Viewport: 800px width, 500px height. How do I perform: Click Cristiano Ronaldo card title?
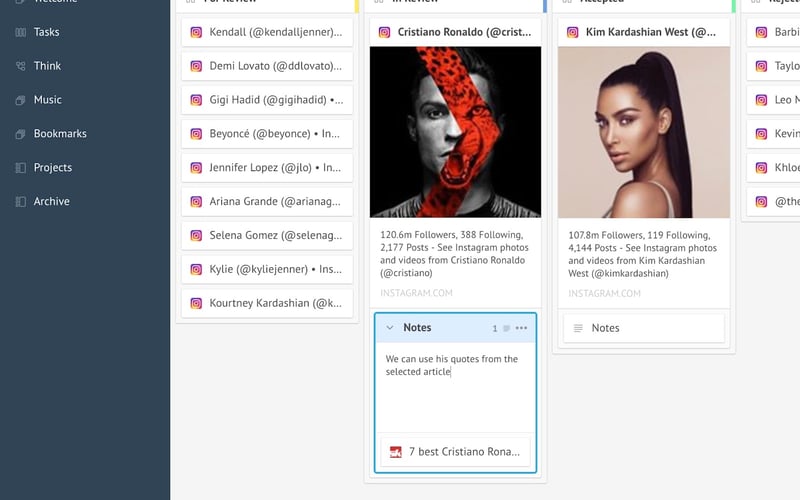pyautogui.click(x=464, y=32)
